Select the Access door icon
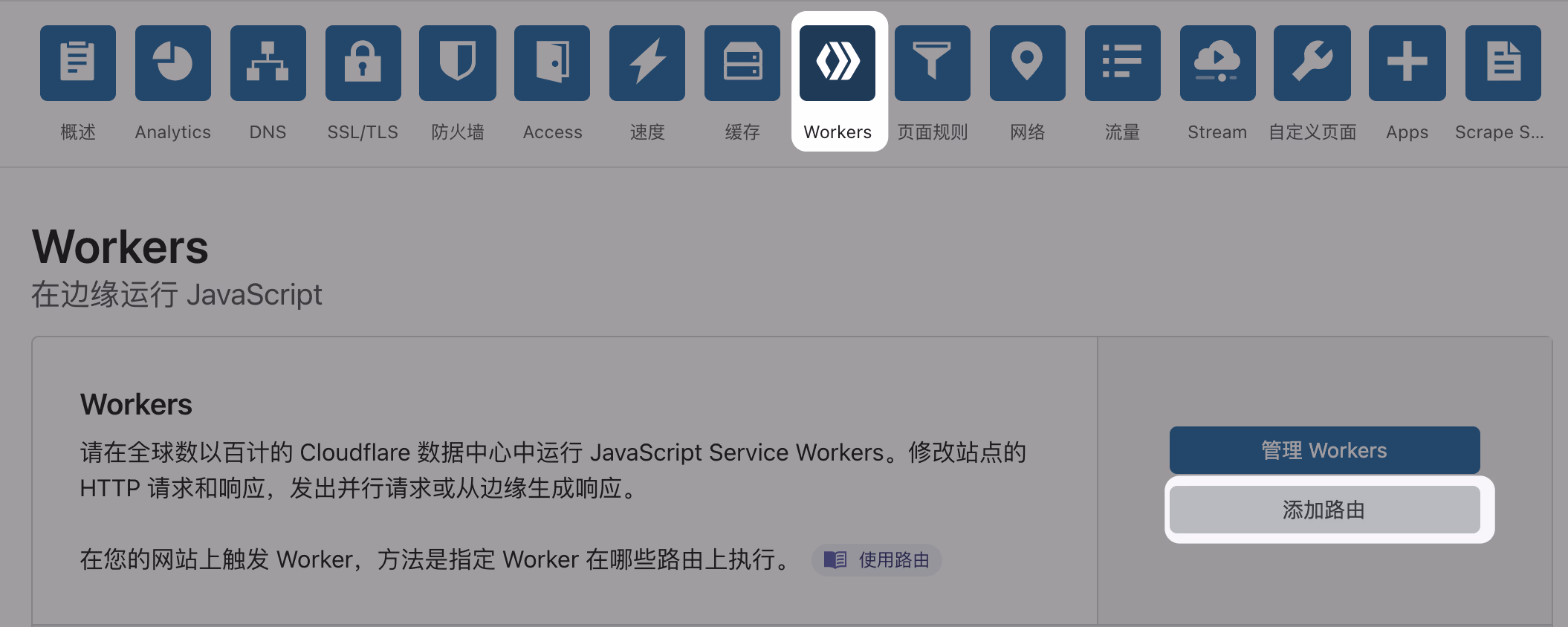 pyautogui.click(x=552, y=63)
